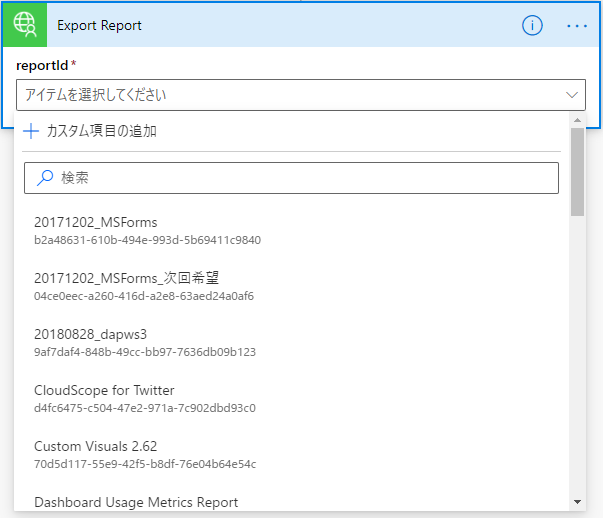Open the three-dot more options menu
603x518 pixels.
tap(577, 26)
